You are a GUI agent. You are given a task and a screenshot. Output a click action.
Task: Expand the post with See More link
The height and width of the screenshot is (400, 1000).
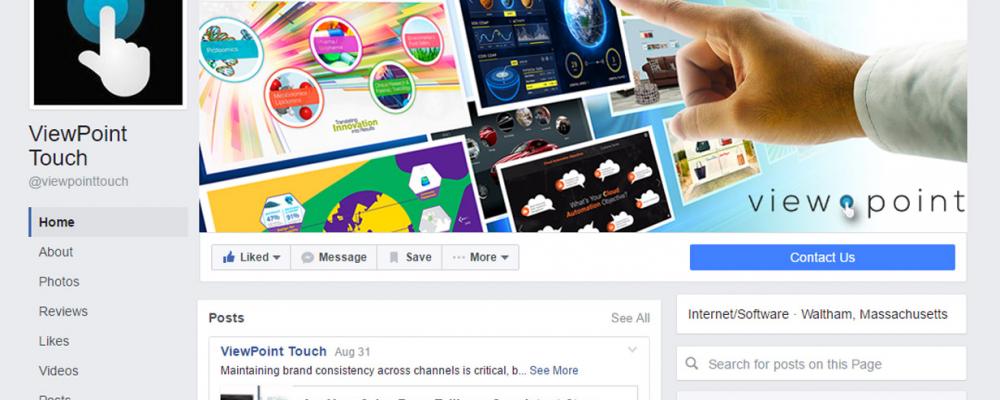[554, 371]
